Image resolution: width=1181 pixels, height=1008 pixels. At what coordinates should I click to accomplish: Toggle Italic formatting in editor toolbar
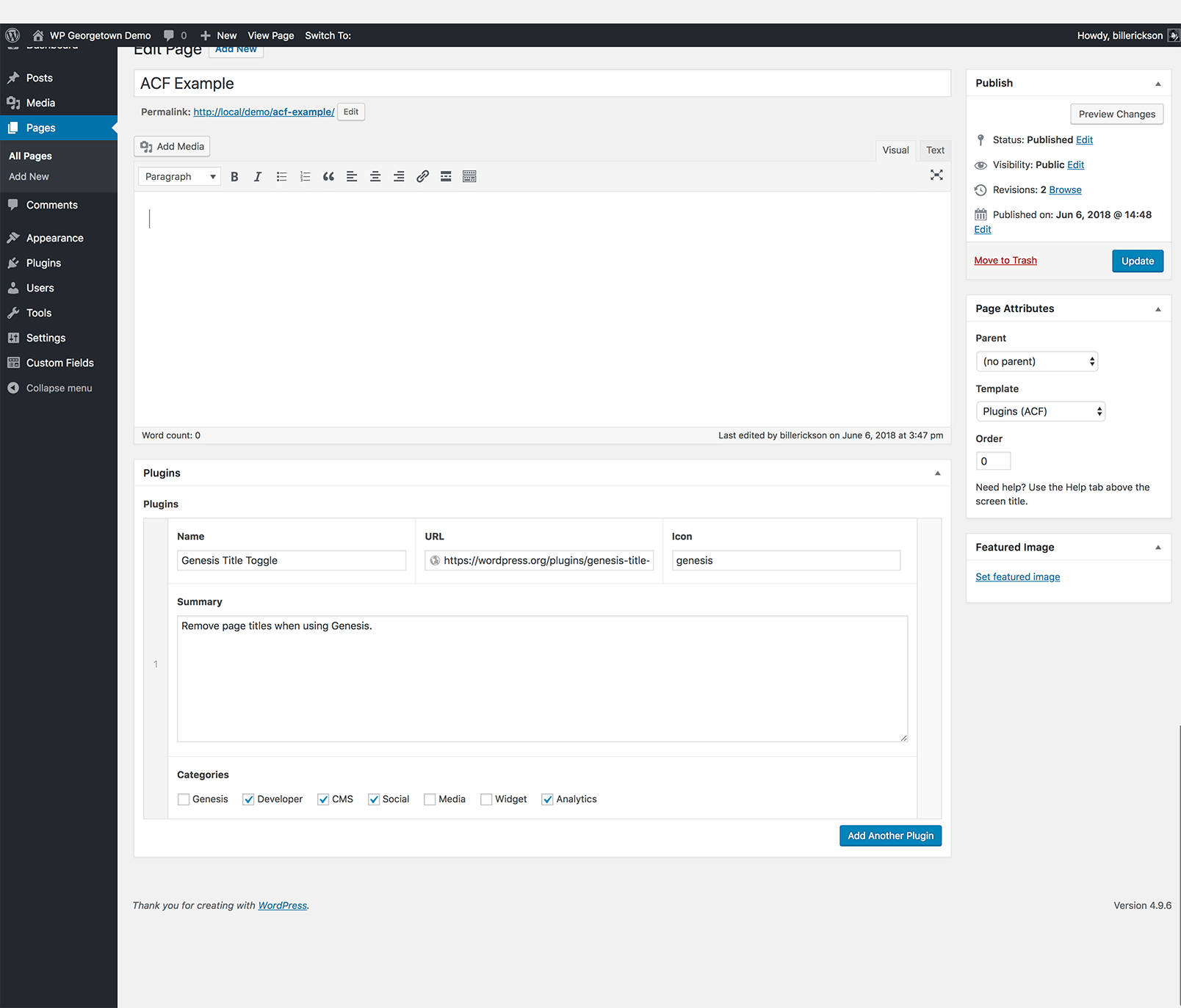click(258, 176)
